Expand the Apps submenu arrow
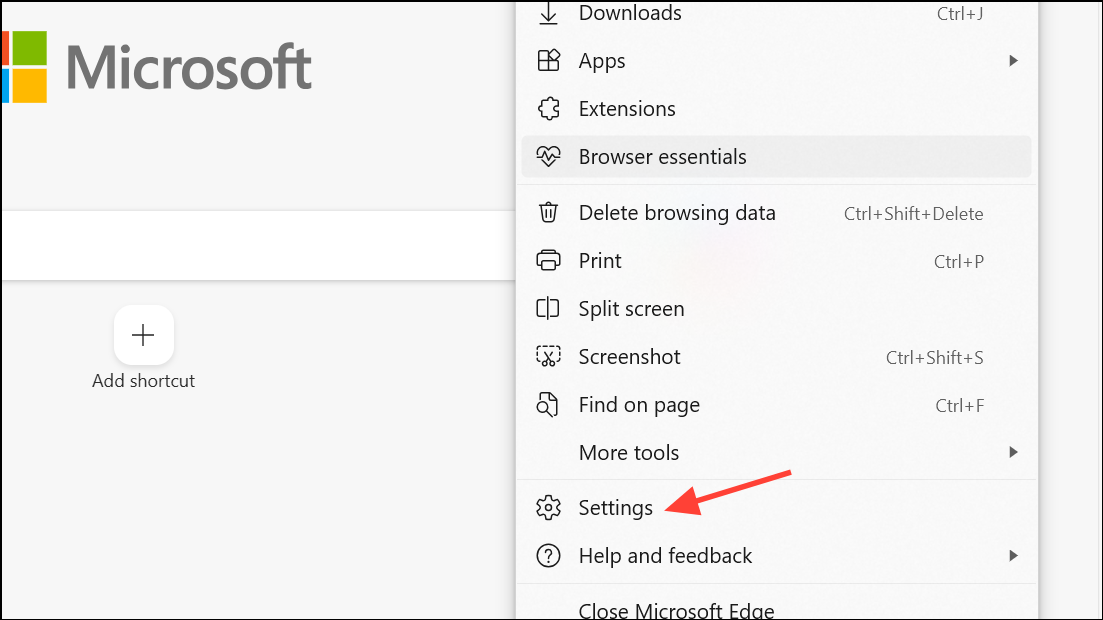Image resolution: width=1103 pixels, height=620 pixels. pos(1013,61)
